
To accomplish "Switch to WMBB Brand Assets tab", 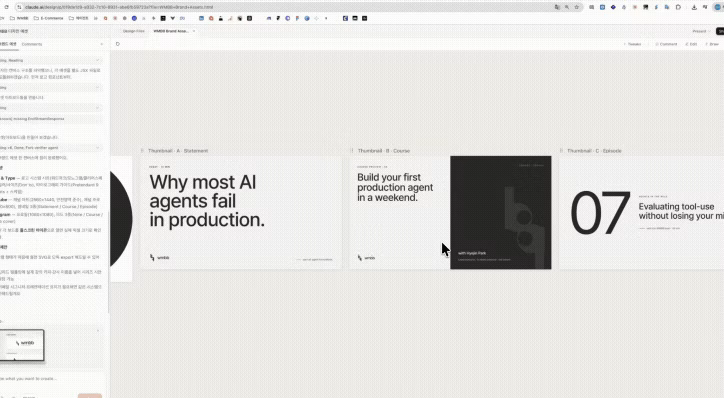I will [x=171, y=31].
